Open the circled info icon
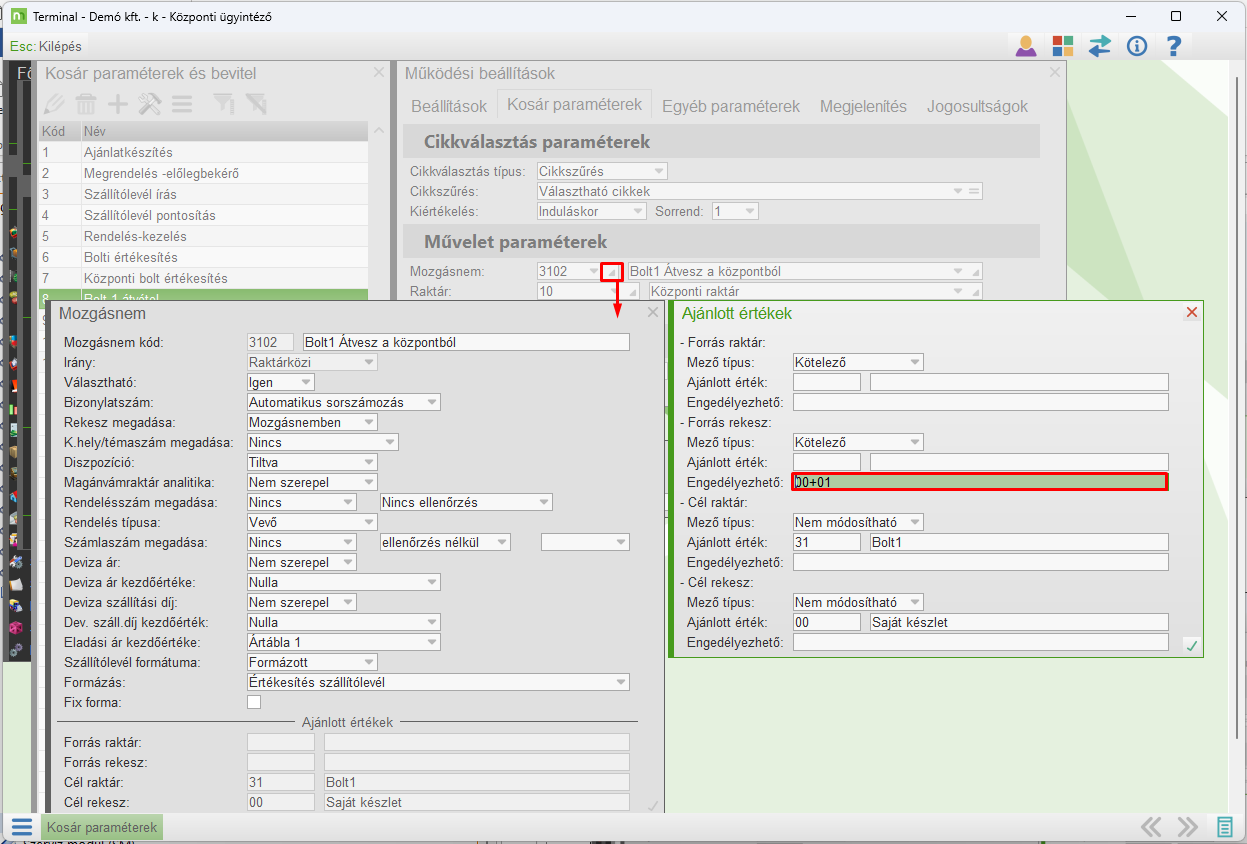The height and width of the screenshot is (844, 1247). click(x=1137, y=46)
